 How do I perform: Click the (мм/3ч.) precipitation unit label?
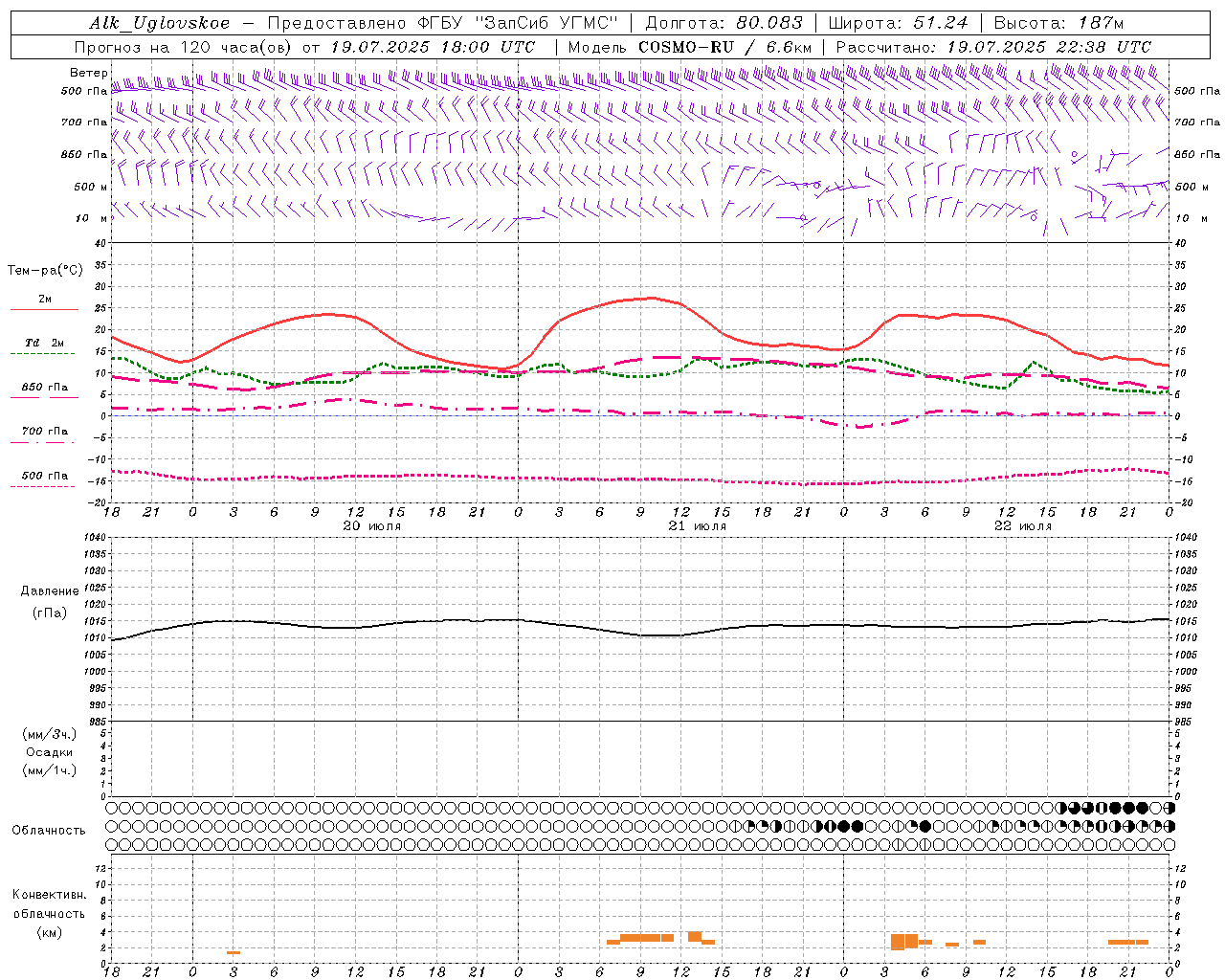click(50, 734)
